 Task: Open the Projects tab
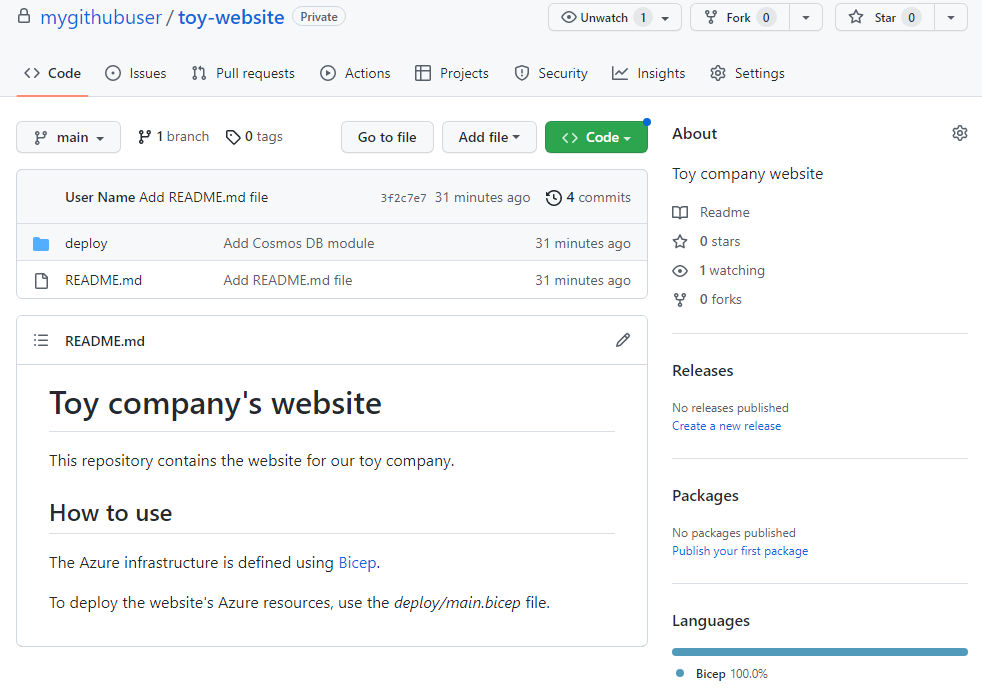[452, 73]
